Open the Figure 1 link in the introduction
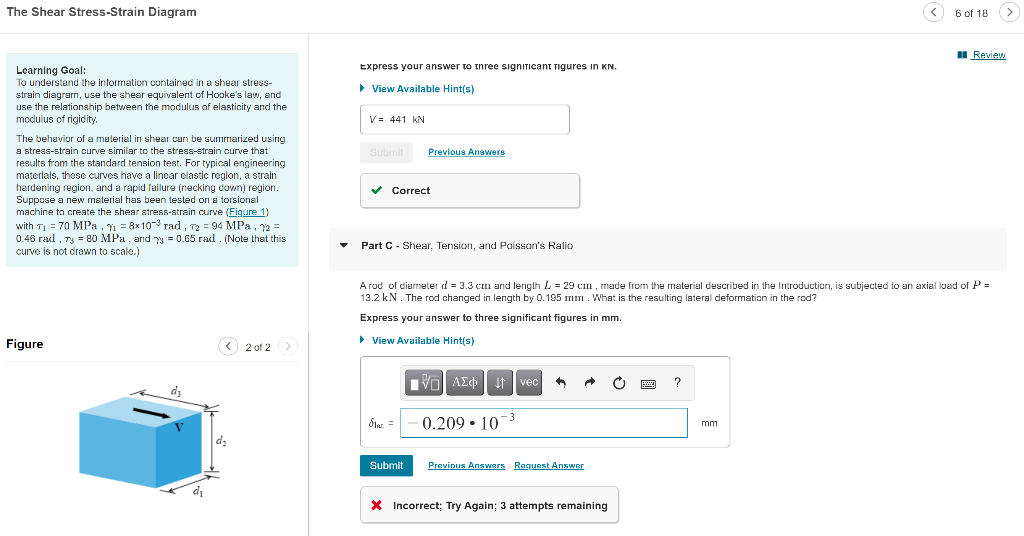The image size is (1024, 536). click(247, 212)
